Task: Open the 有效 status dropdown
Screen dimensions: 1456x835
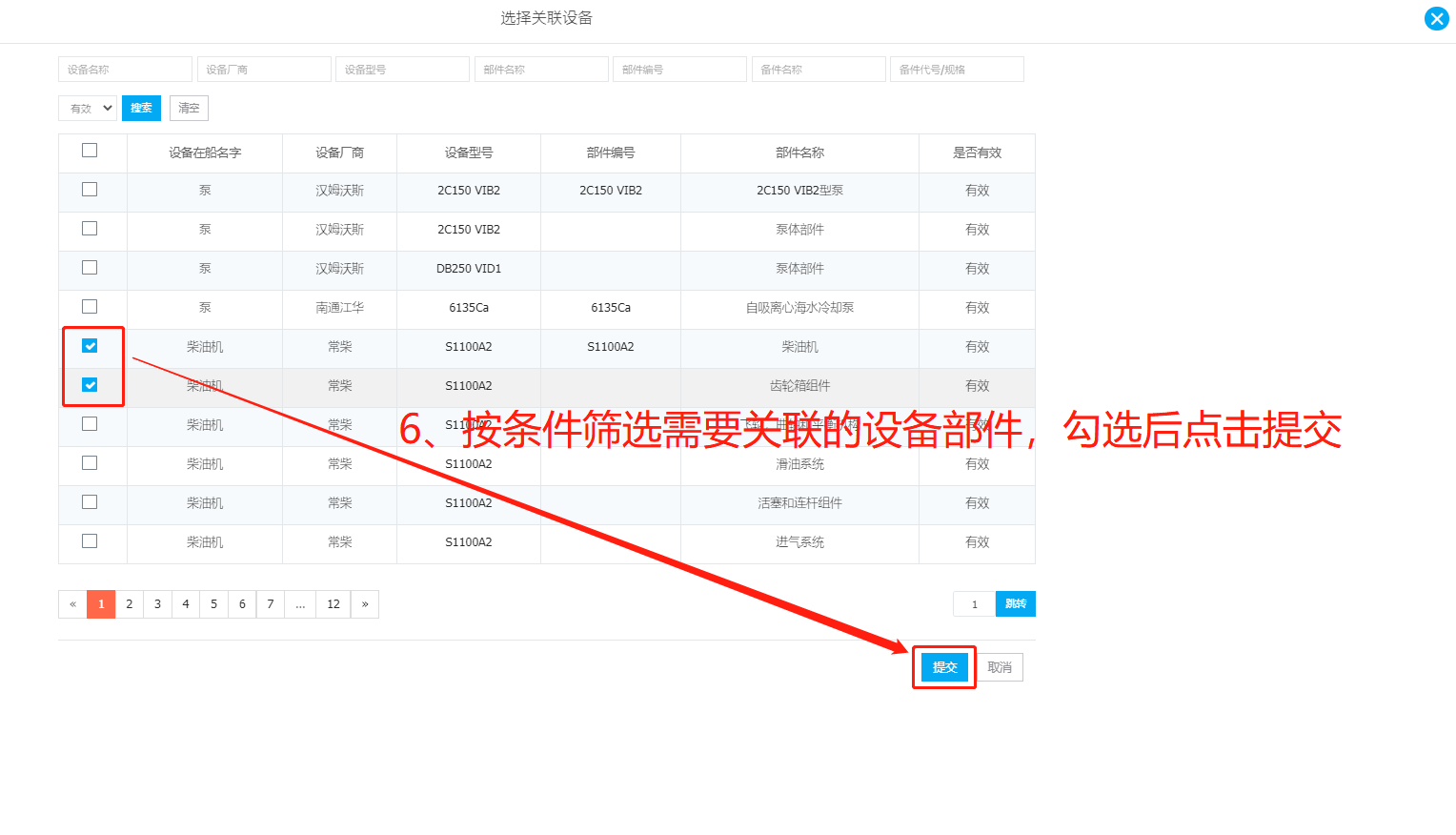Action: (88, 108)
